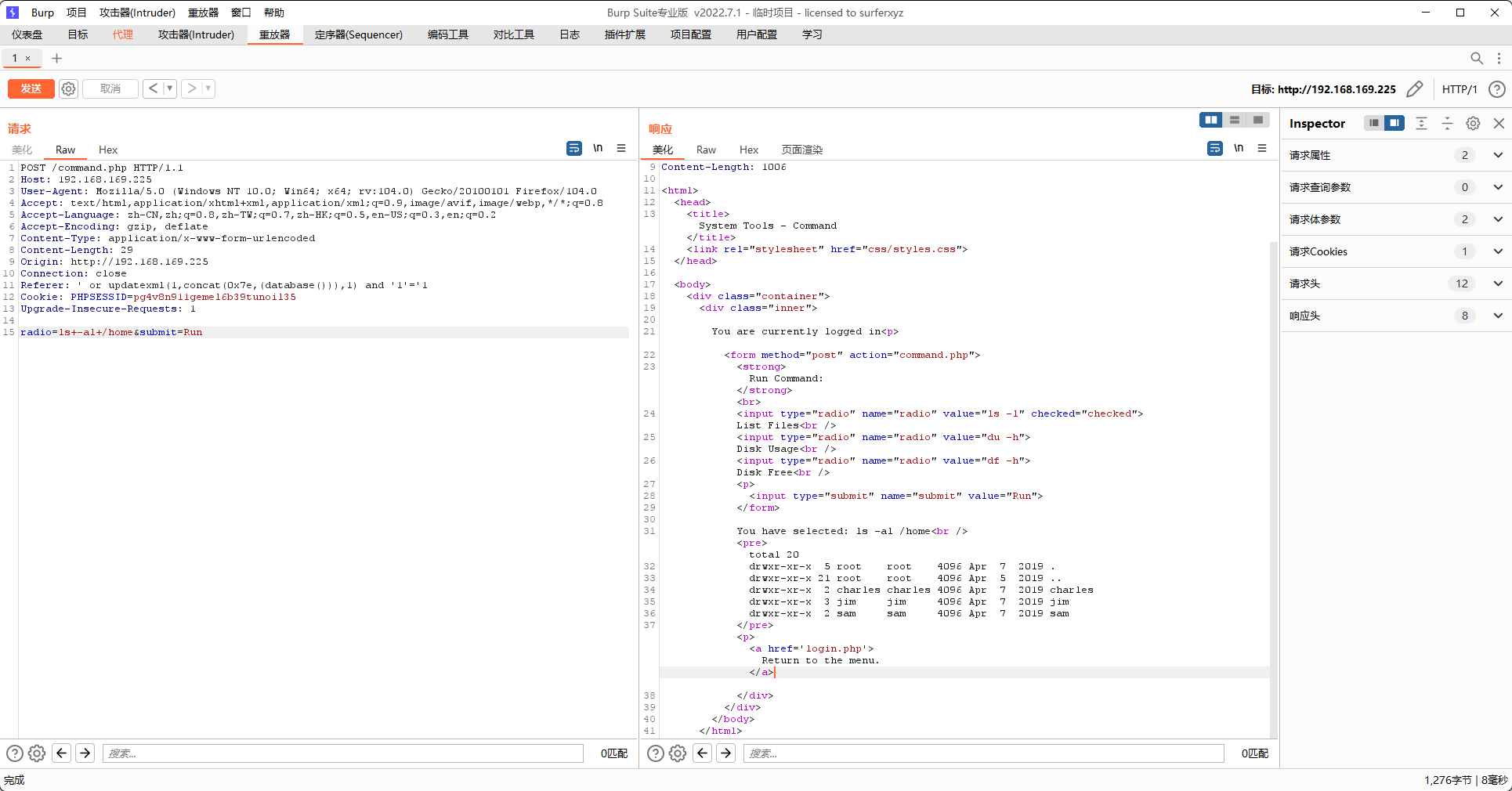The image size is (1512, 791).
Task: Open the 插件扩展 extensions tab
Action: pos(625,34)
